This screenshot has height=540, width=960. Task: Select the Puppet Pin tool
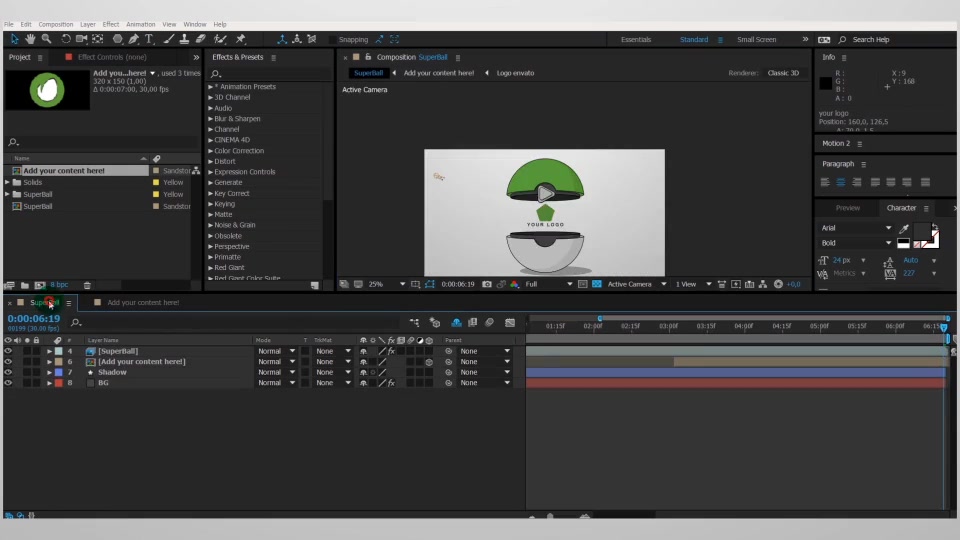pyautogui.click(x=241, y=39)
